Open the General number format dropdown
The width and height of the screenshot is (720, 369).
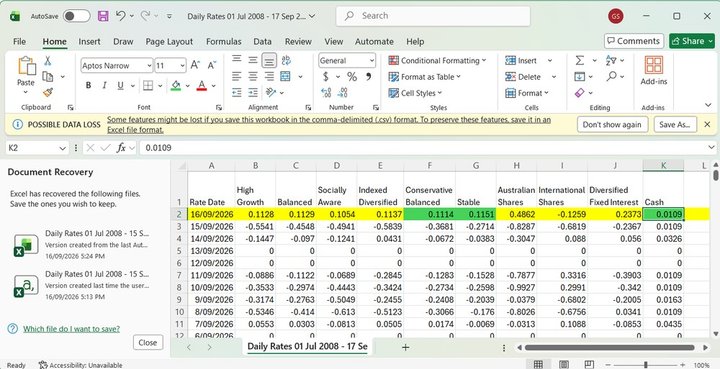point(371,61)
